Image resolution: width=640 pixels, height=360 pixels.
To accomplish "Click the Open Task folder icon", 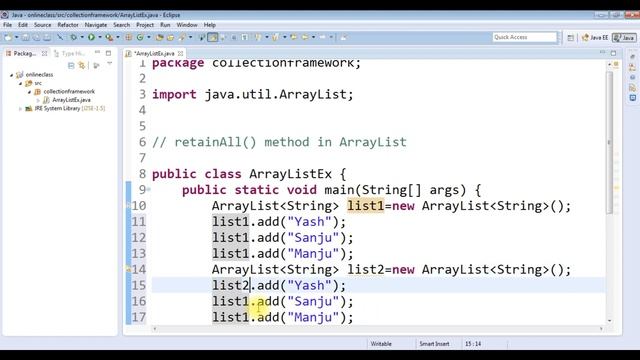I will [171, 38].
